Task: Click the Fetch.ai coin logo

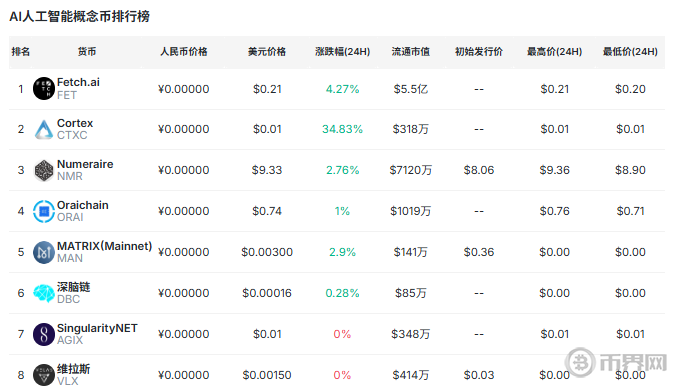Action: pyautogui.click(x=44, y=89)
